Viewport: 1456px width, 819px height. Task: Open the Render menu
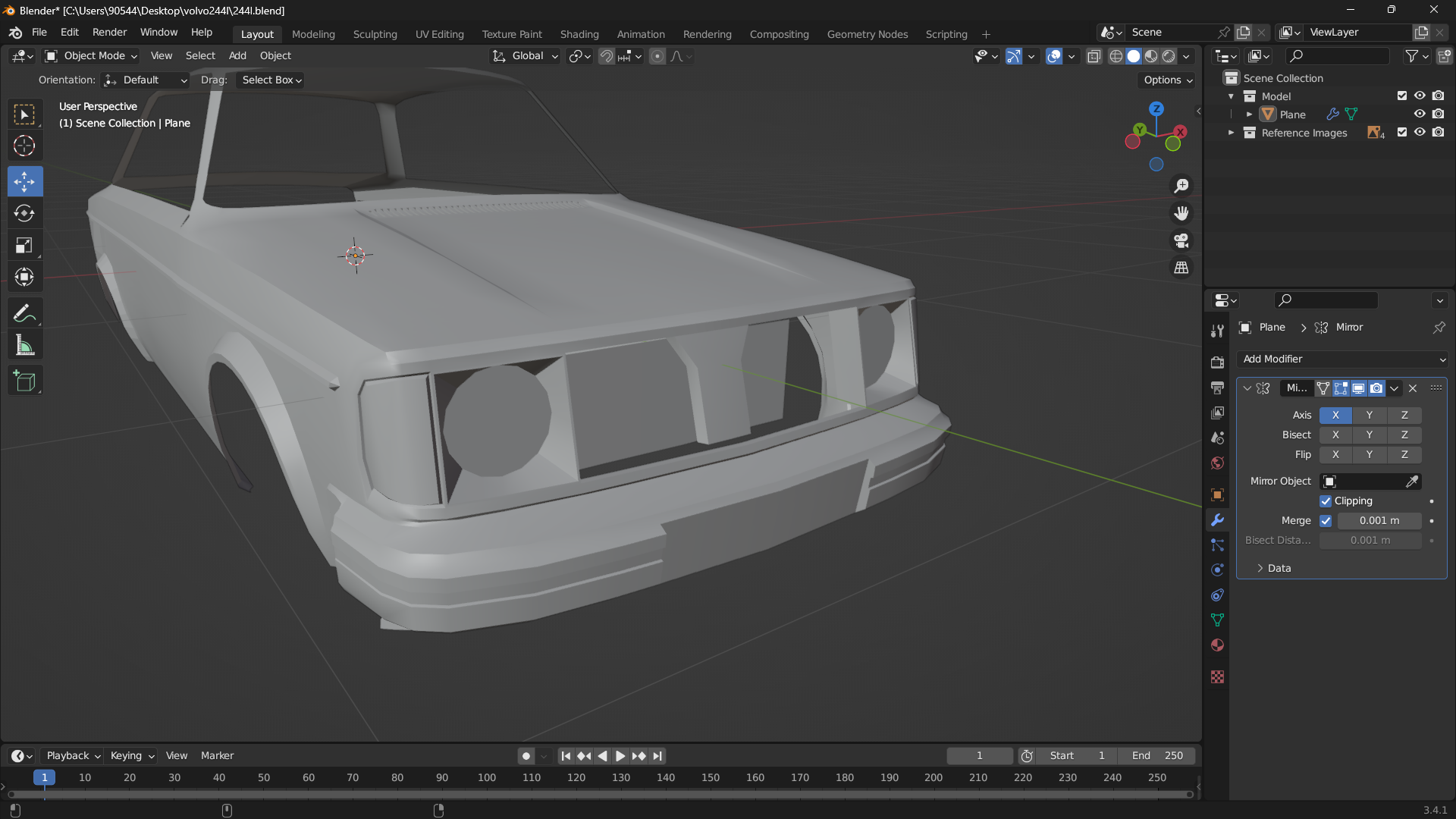[109, 33]
